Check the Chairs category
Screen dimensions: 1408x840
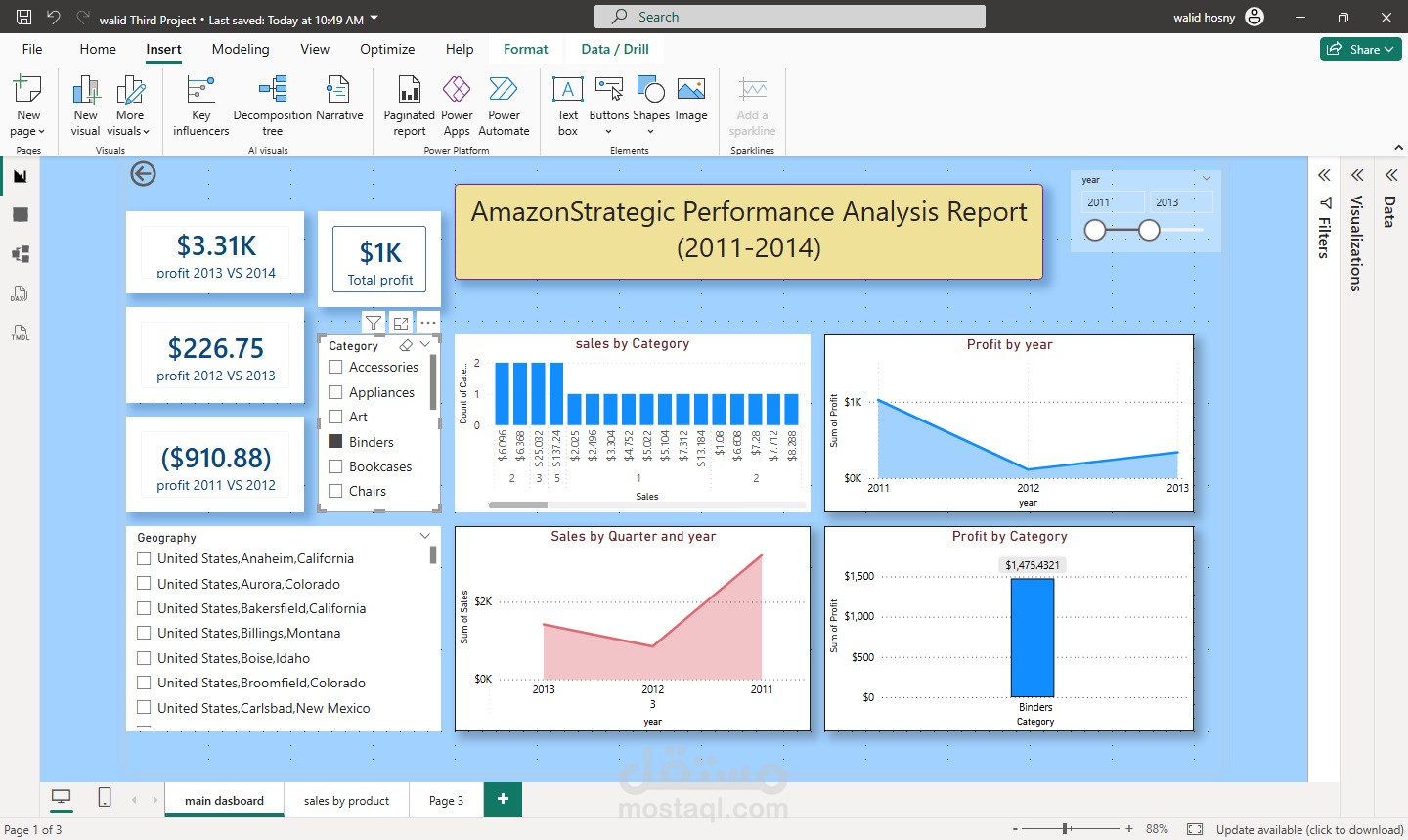click(x=335, y=491)
